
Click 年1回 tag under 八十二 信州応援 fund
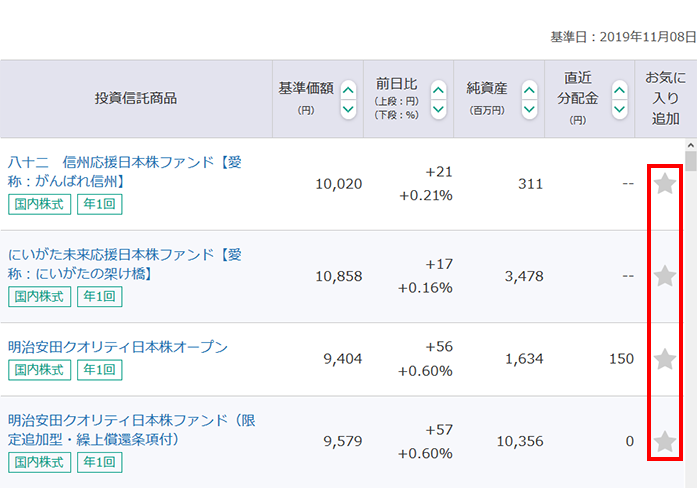click(100, 204)
